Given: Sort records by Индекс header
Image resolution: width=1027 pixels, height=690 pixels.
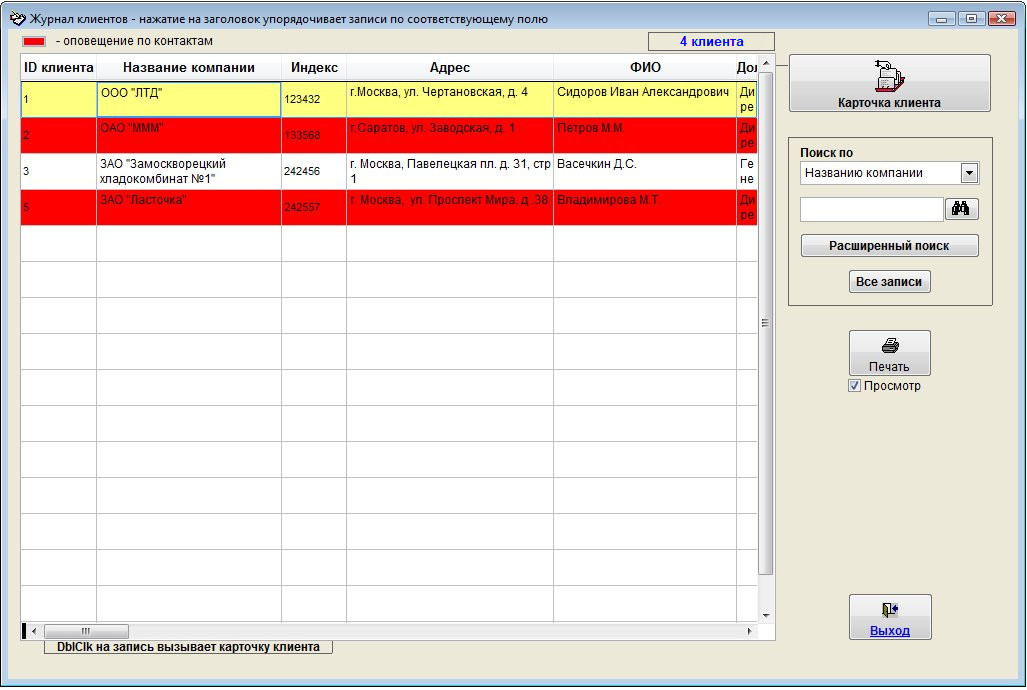Looking at the screenshot, I should (x=314, y=68).
